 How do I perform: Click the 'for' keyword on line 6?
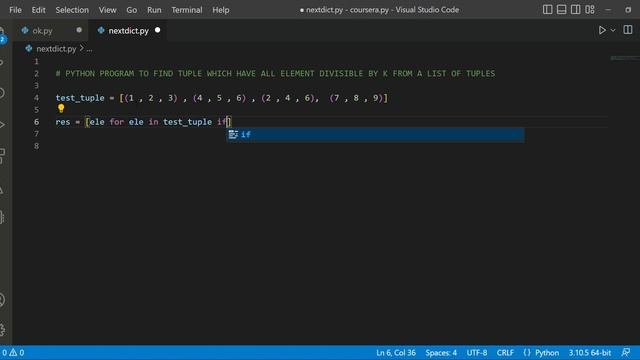click(x=116, y=122)
